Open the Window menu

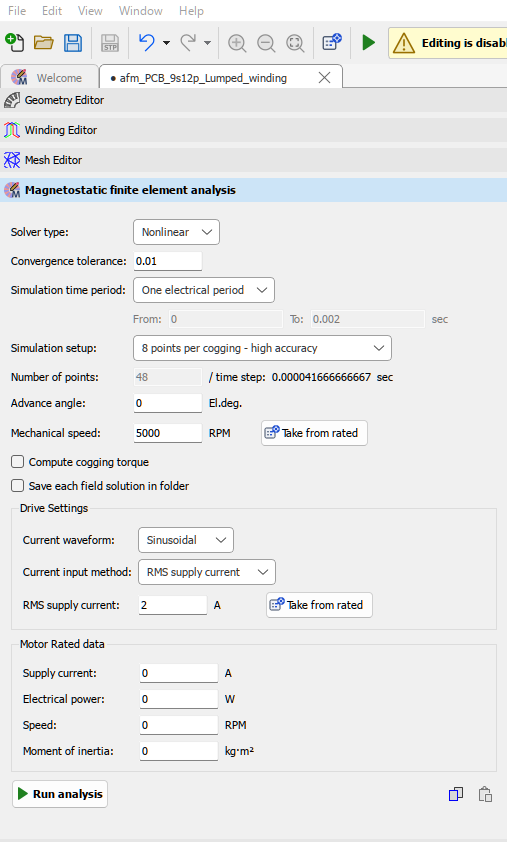click(141, 11)
